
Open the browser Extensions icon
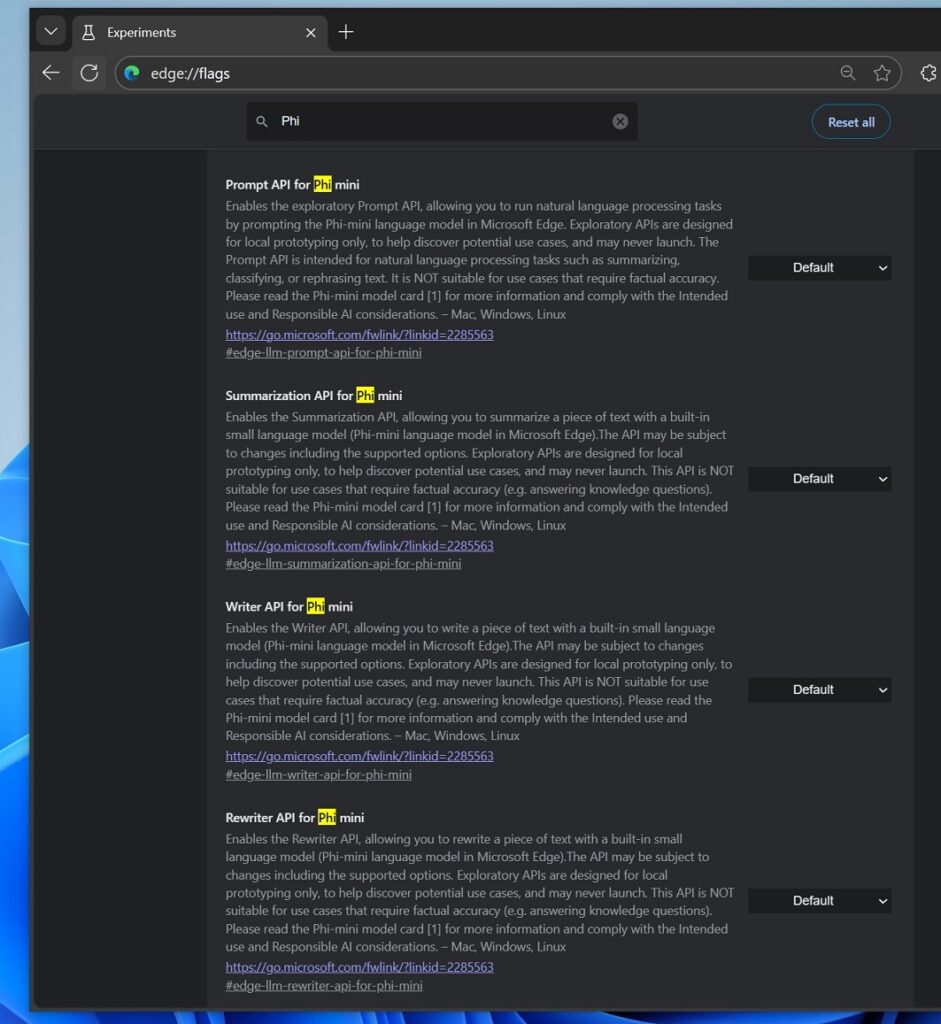click(928, 72)
